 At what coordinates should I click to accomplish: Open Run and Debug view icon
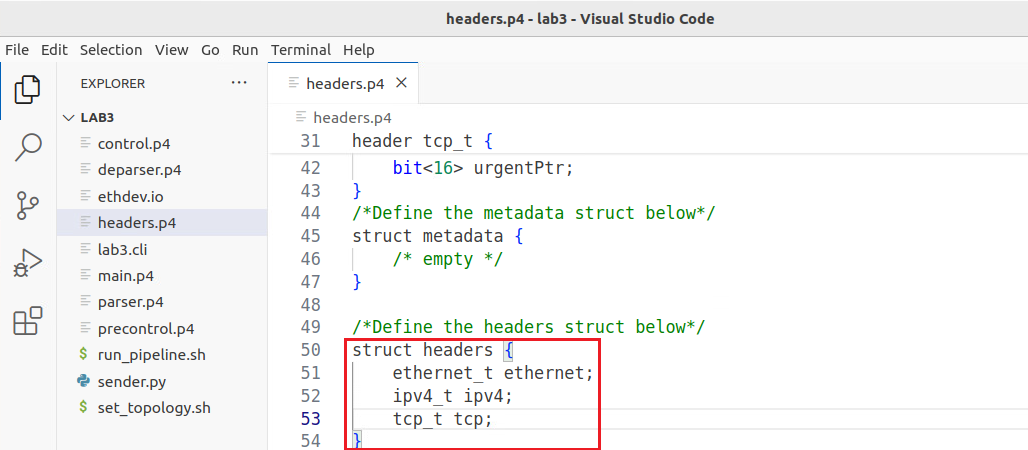point(28,263)
